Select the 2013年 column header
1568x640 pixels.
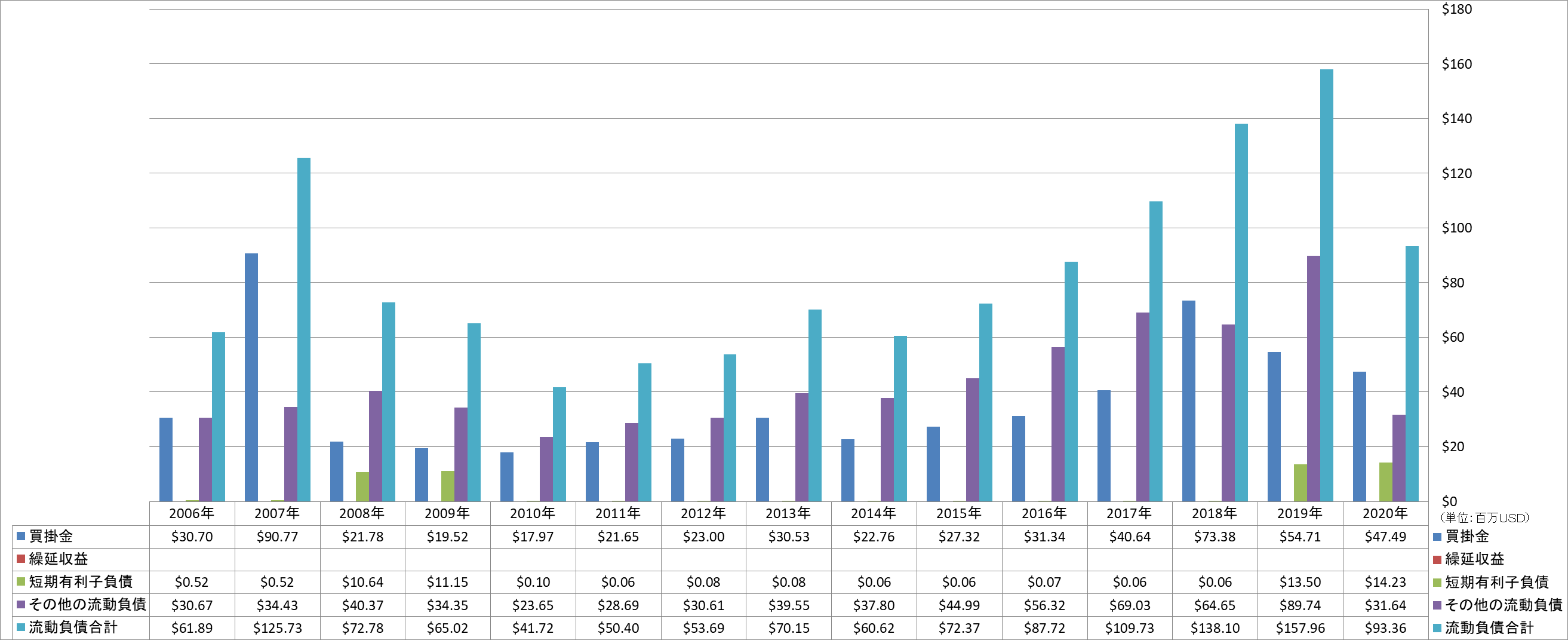point(788,513)
